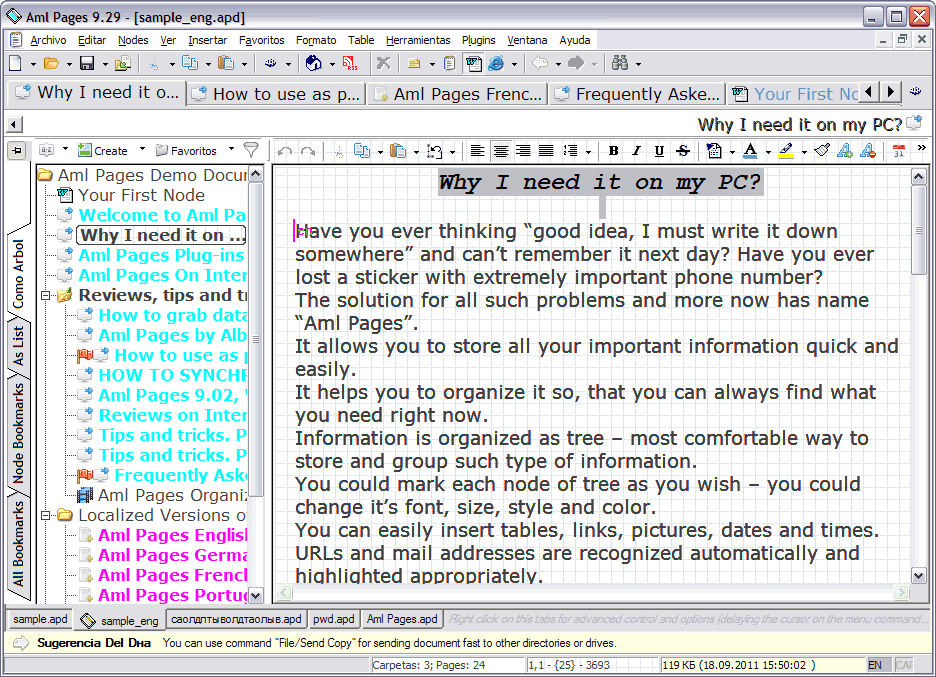Click the tip-of-day arrow icon in suggestion bar
The width and height of the screenshot is (936, 677).
21,643
